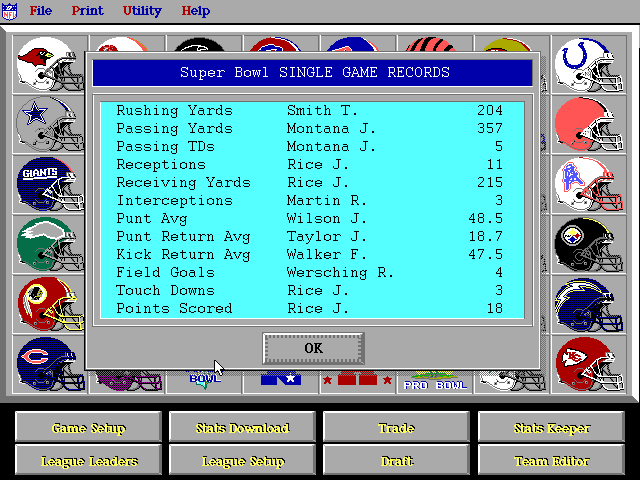The width and height of the screenshot is (640, 480).
Task: Click the value 47.5
Action: coord(485,254)
